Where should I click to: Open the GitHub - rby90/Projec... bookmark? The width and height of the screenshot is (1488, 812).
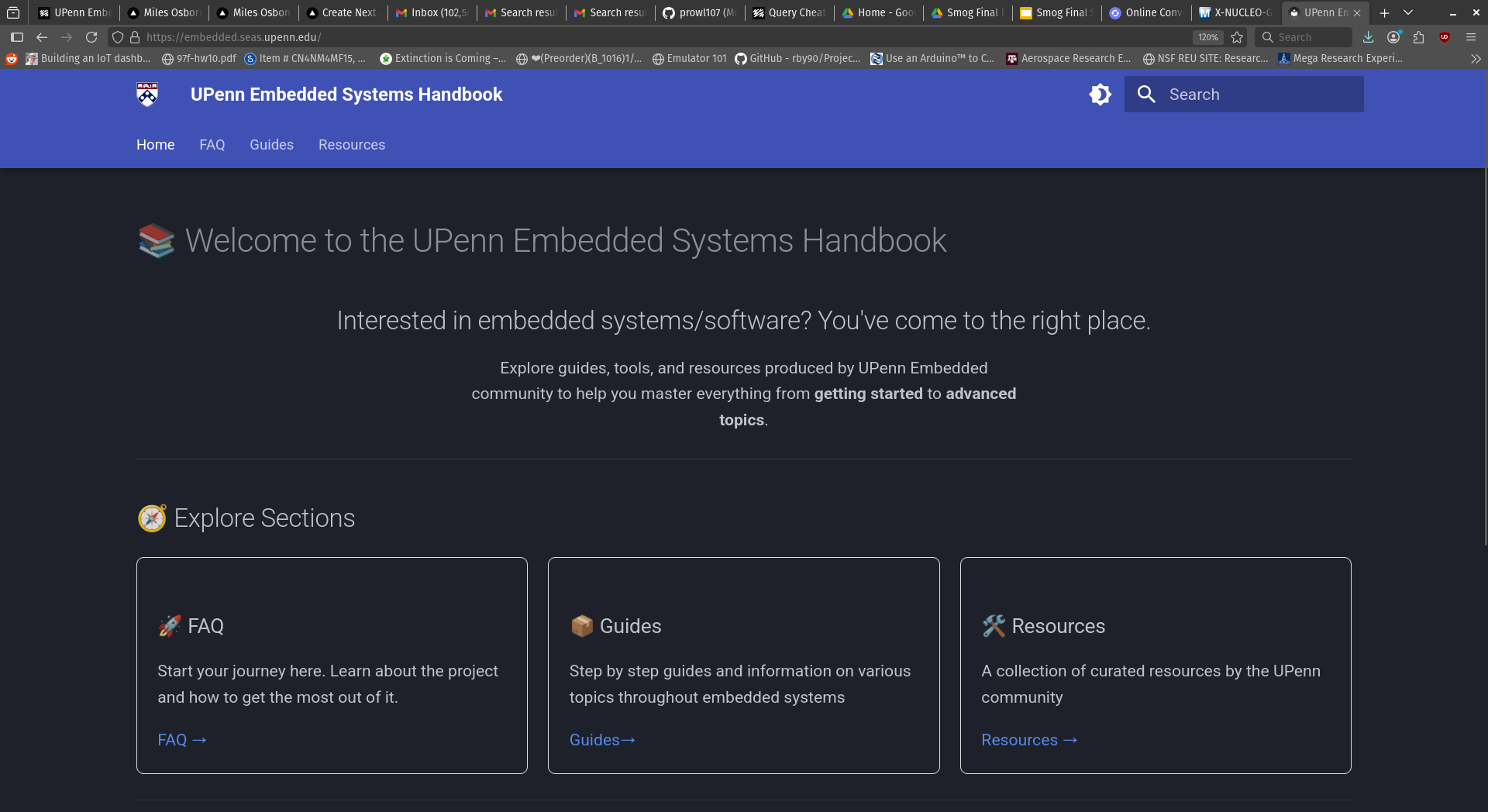coord(797,58)
